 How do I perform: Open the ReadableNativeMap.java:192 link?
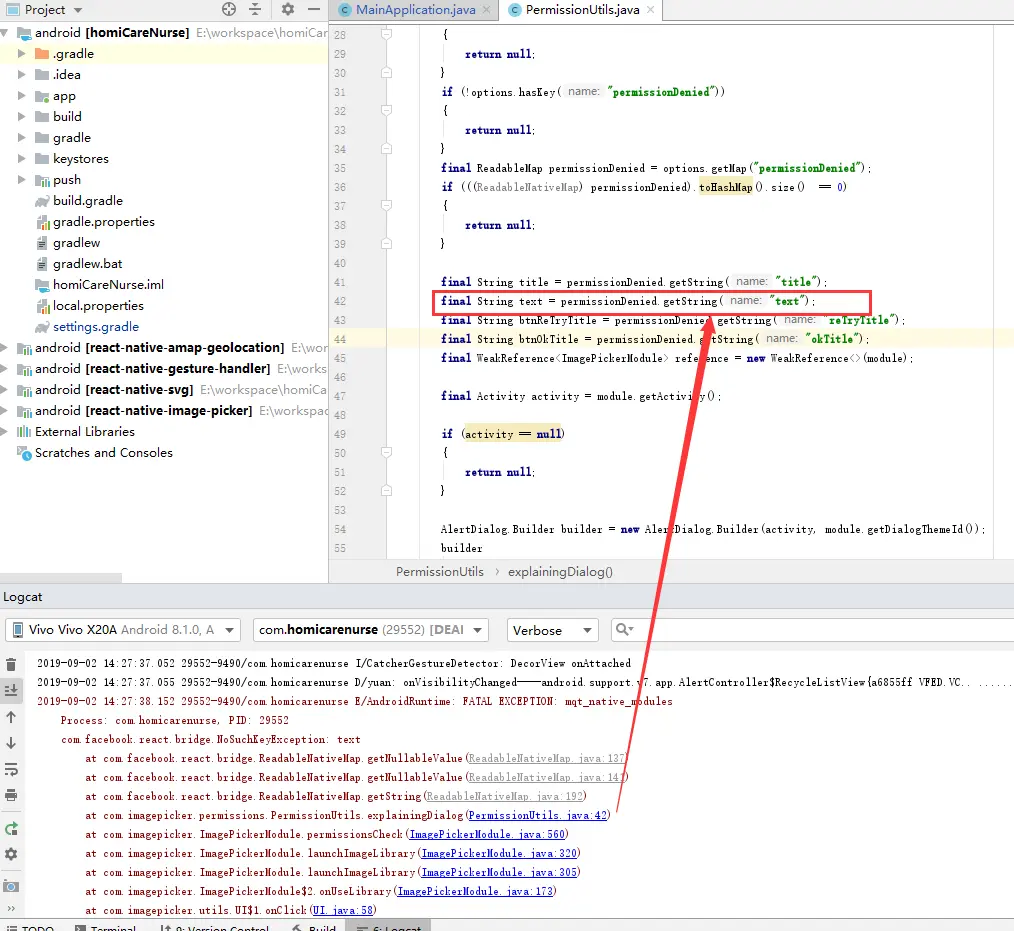504,796
